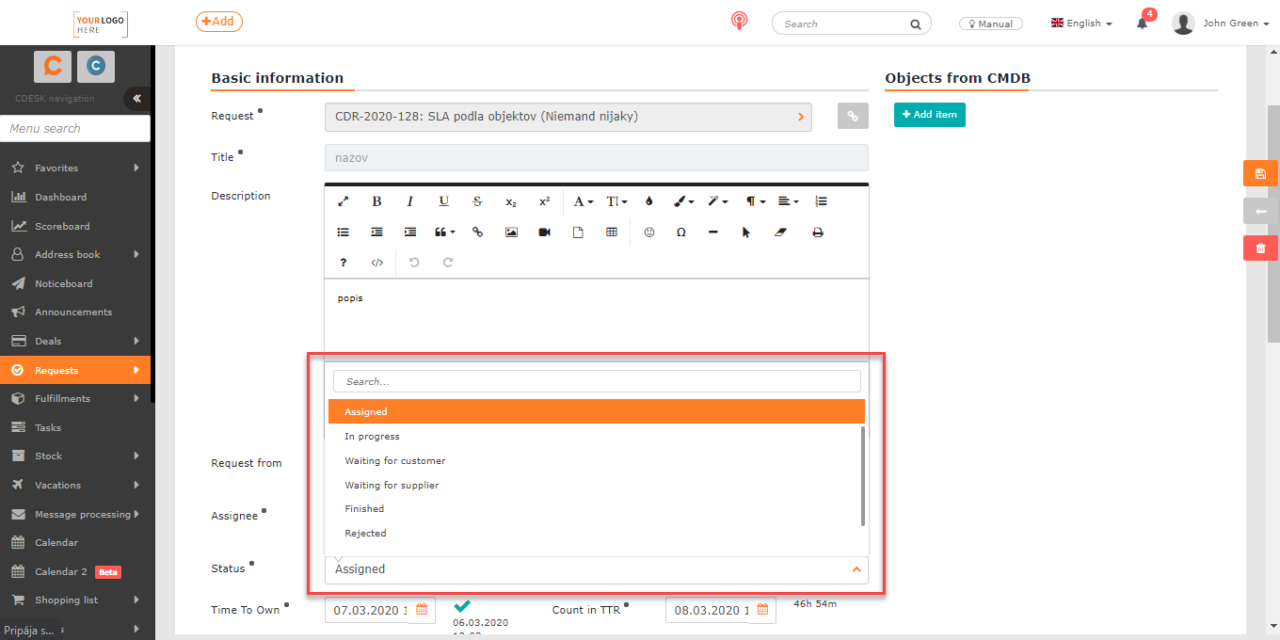Viewport: 1280px width, 640px height.
Task: Clear formatting with the eraser
Action: point(781,232)
